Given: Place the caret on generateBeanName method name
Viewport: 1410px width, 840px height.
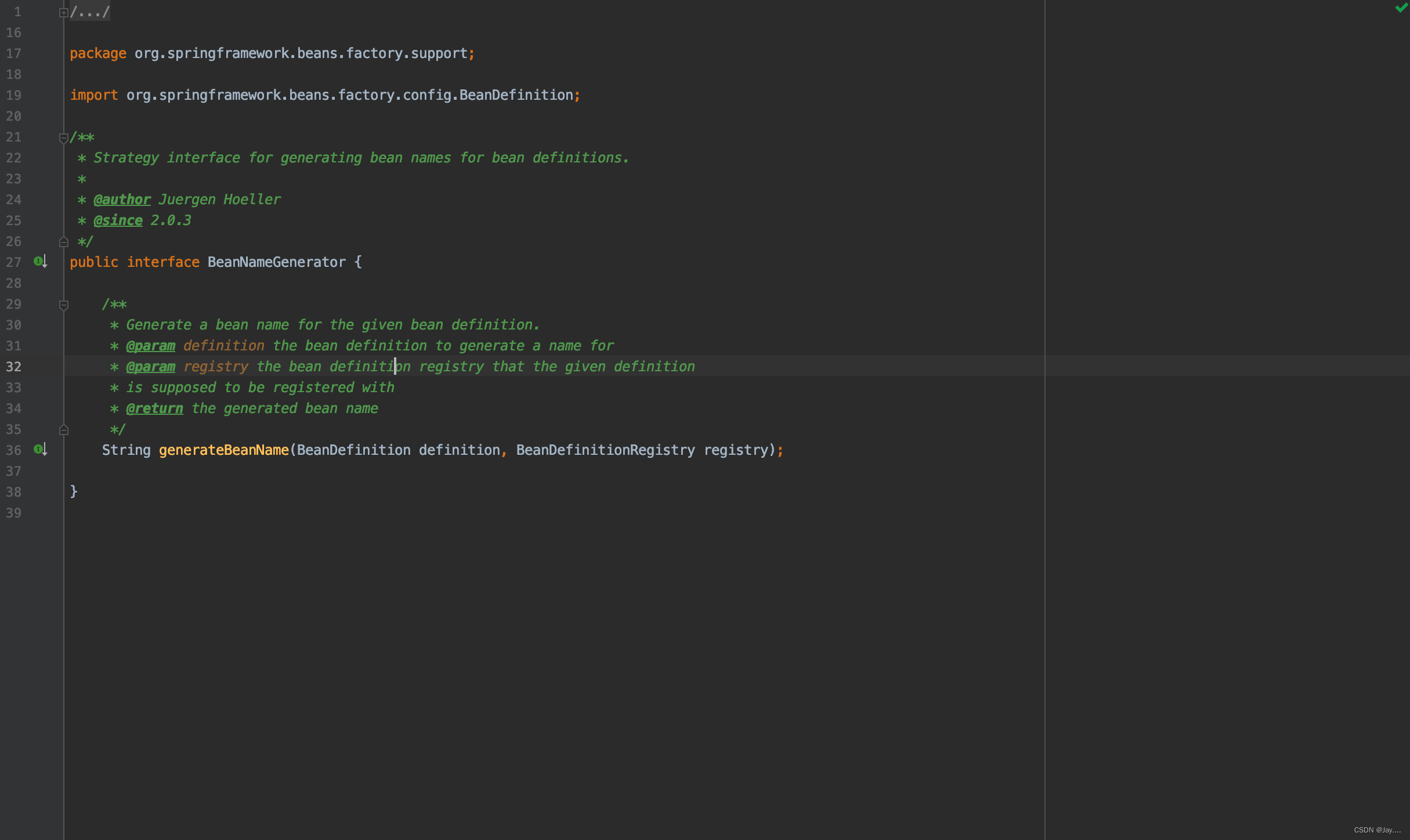Looking at the screenshot, I should coord(223,450).
